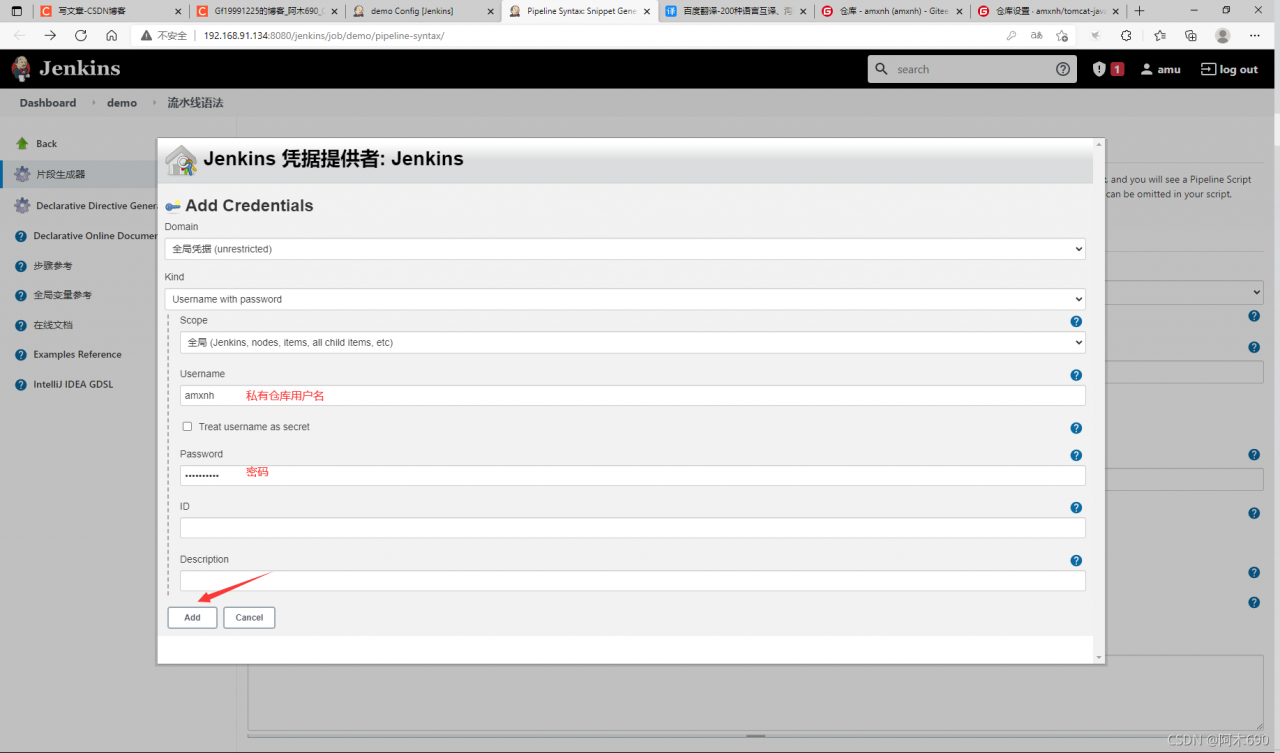The height and width of the screenshot is (753, 1280).
Task: Open the amu user link
Action: click(x=1160, y=69)
